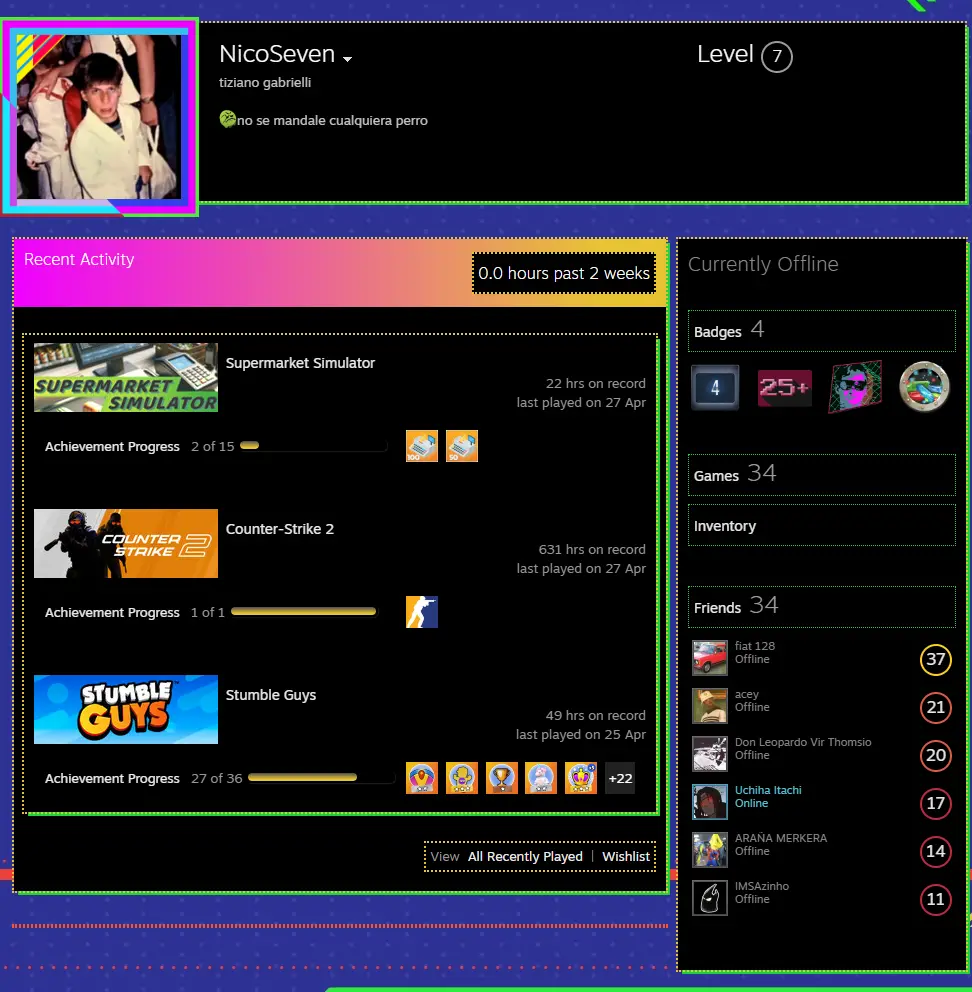View the fifth Stumble Guys crown achievement icon
The width and height of the screenshot is (972, 992).
[x=581, y=778]
